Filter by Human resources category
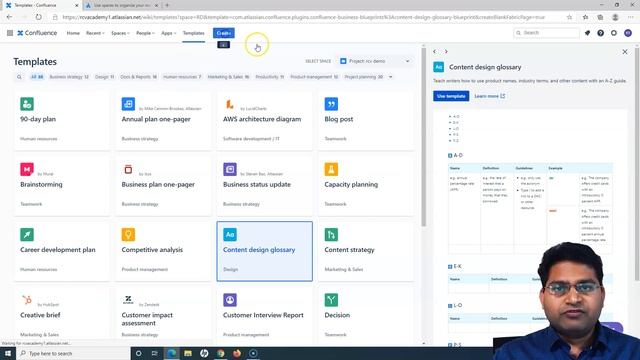 click(182, 77)
